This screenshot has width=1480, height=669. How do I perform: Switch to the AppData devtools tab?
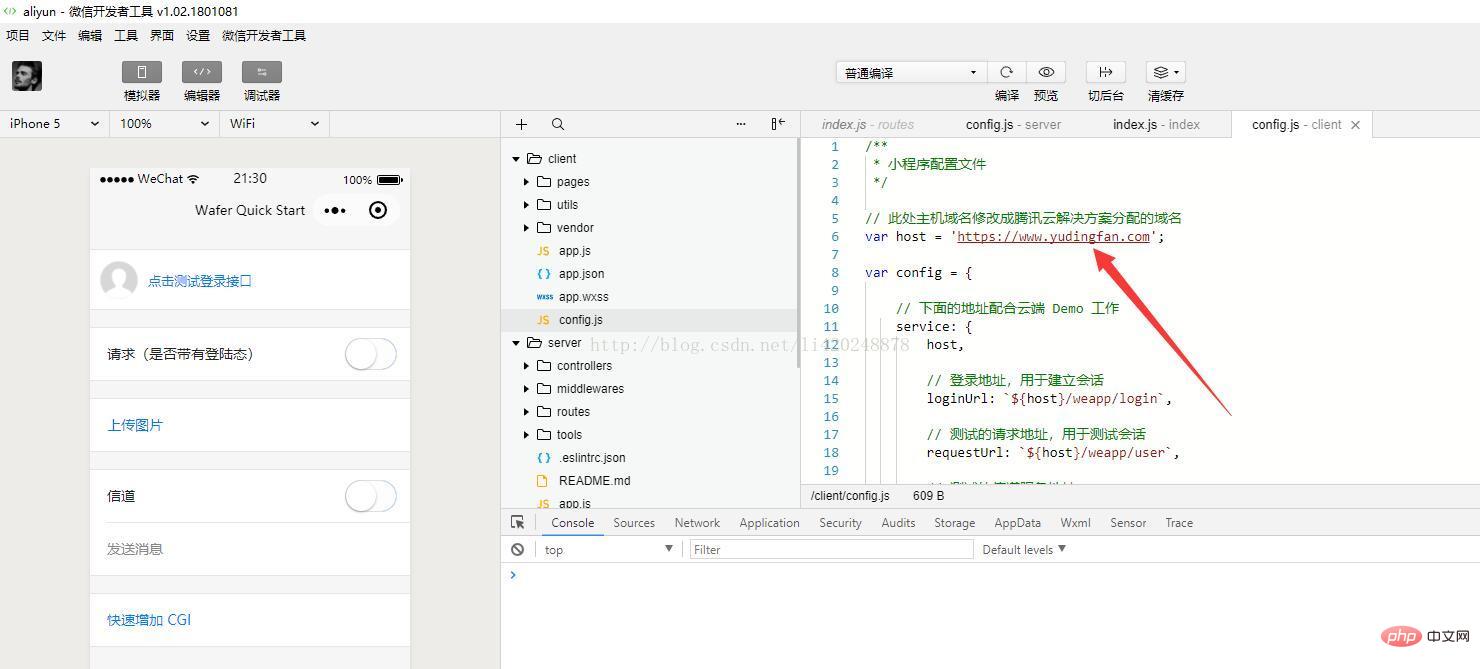(1017, 522)
